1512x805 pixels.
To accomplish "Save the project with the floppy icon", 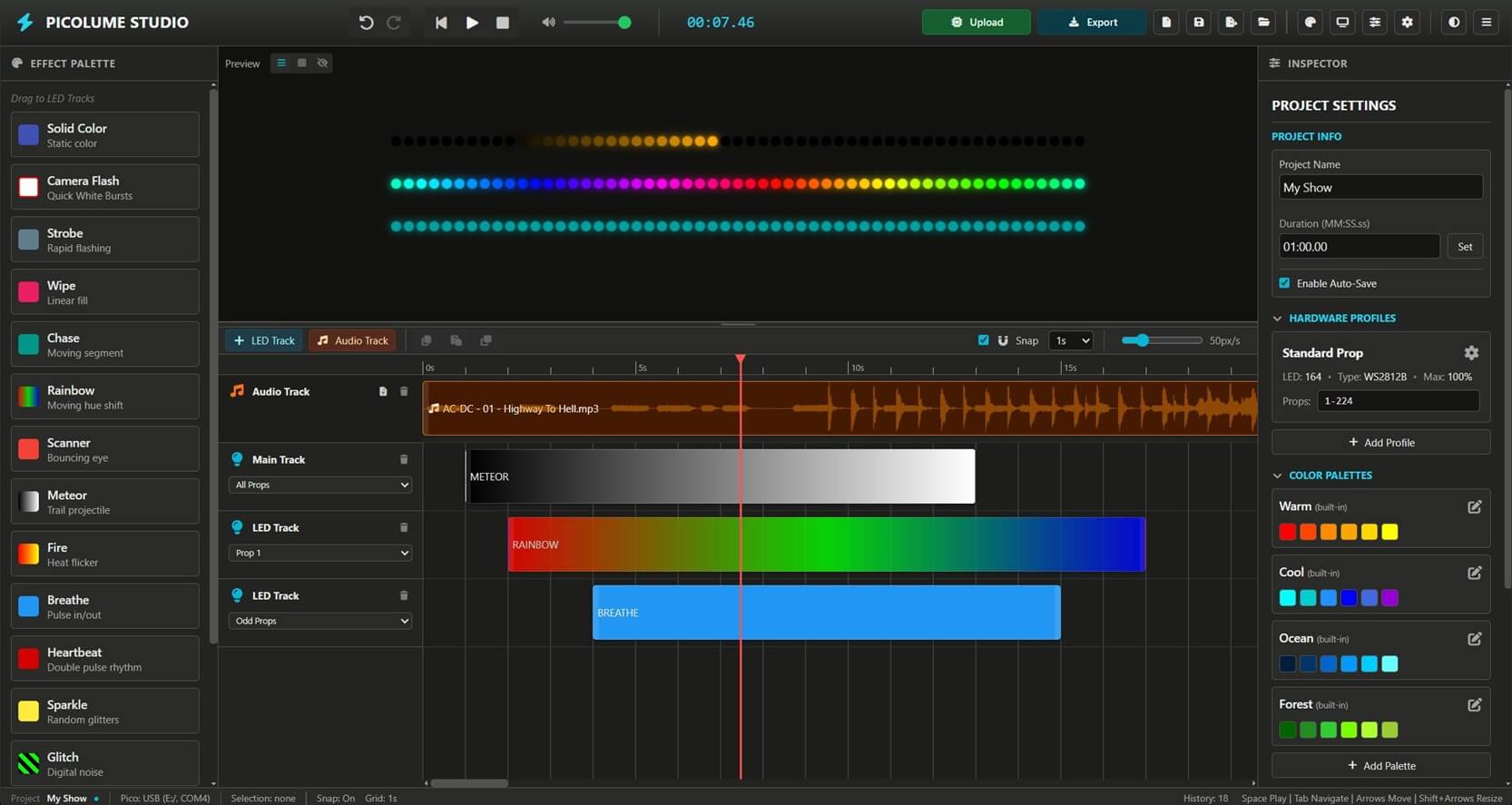I will click(x=1199, y=22).
